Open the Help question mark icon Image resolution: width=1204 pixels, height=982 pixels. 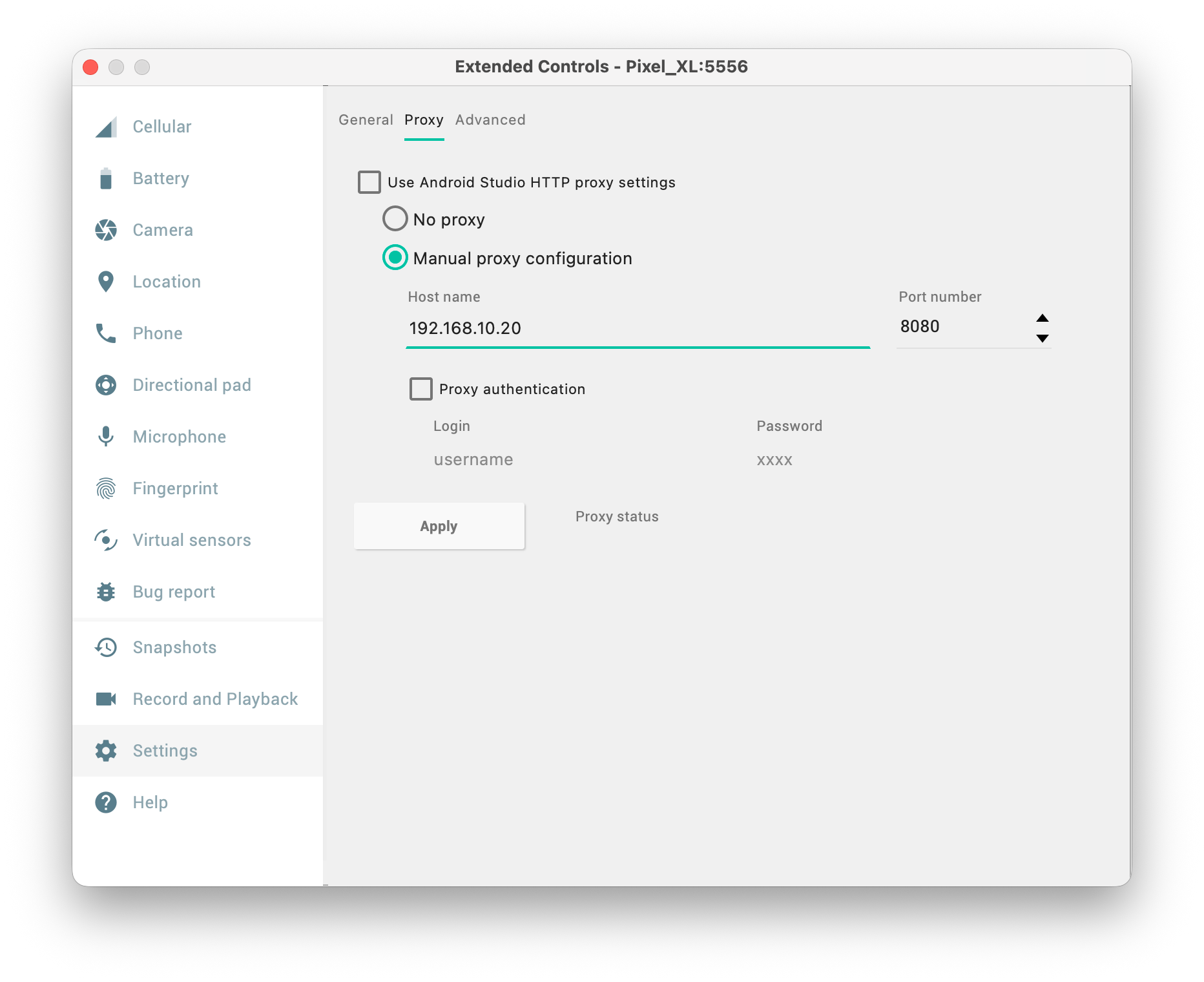(106, 802)
